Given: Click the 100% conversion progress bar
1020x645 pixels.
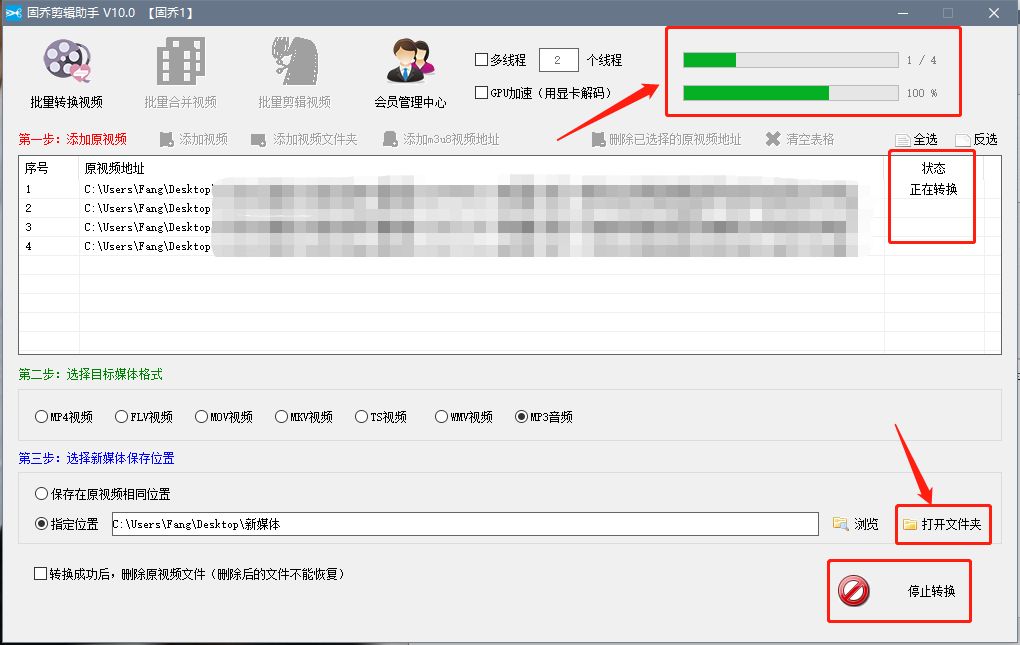Looking at the screenshot, I should [x=789, y=93].
